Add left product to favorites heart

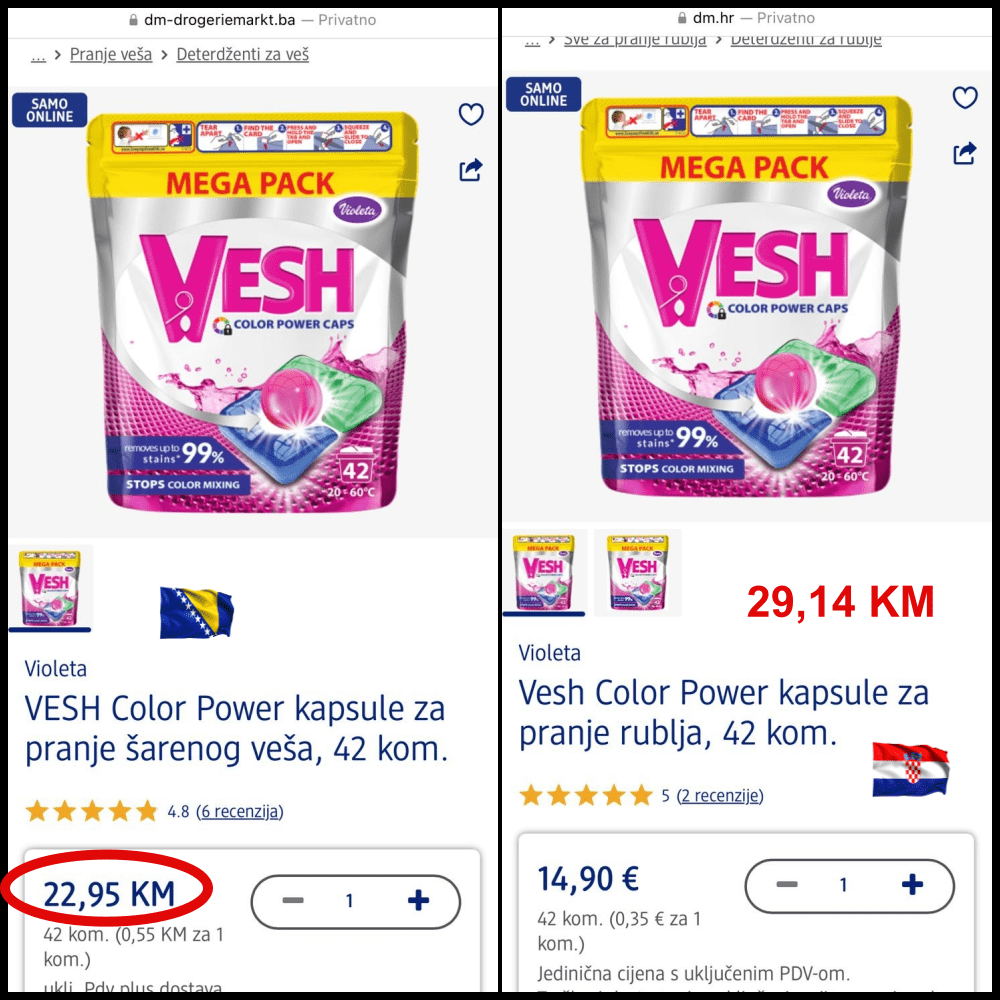coord(471,114)
